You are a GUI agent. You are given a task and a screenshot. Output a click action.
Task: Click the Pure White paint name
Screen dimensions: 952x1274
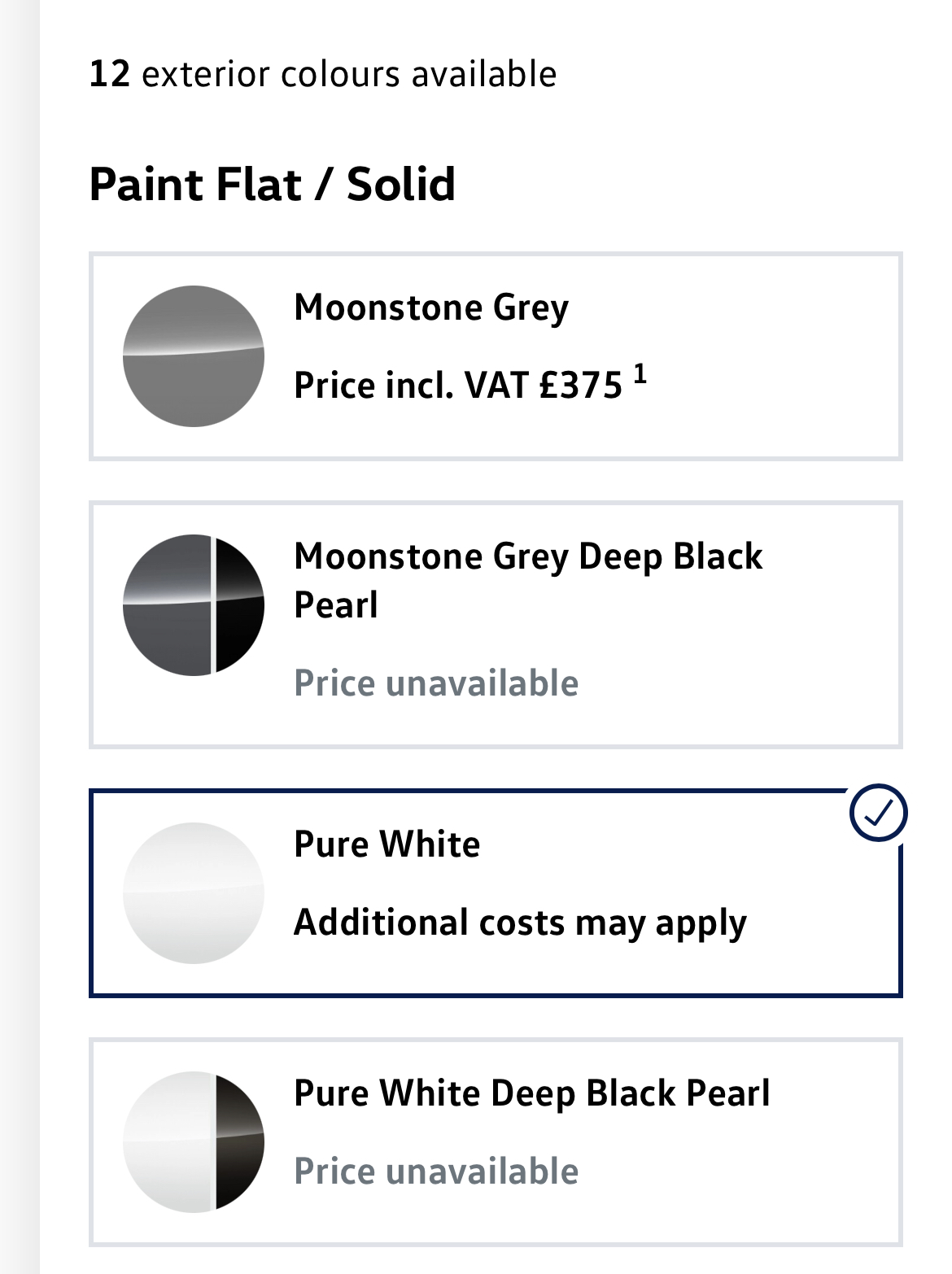[386, 844]
